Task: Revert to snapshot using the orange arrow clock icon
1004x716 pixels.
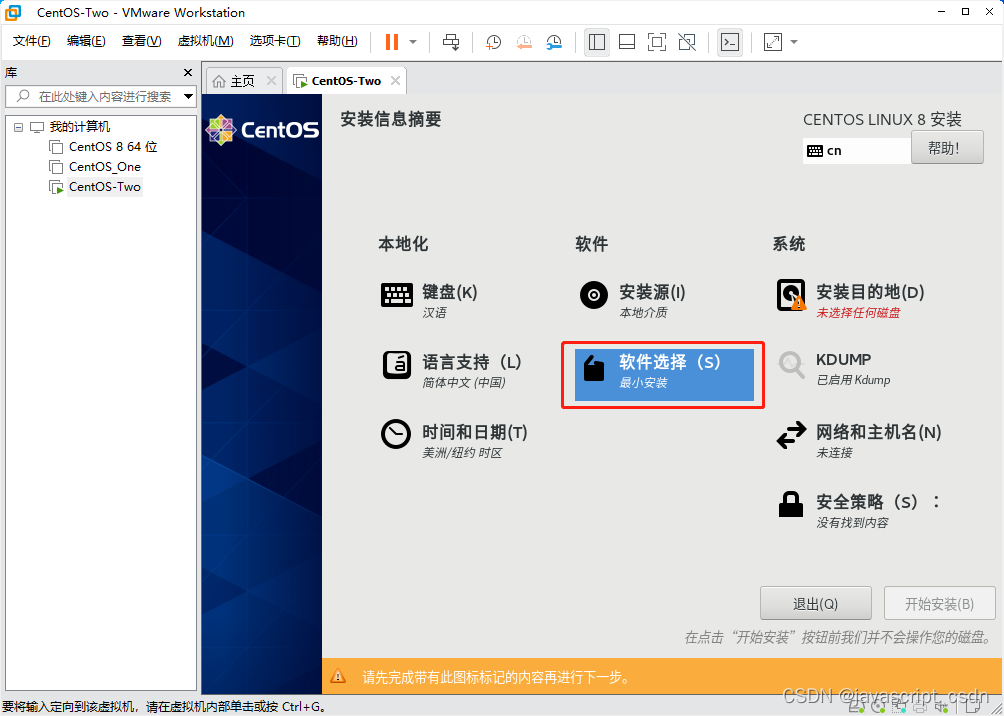Action: (524, 42)
